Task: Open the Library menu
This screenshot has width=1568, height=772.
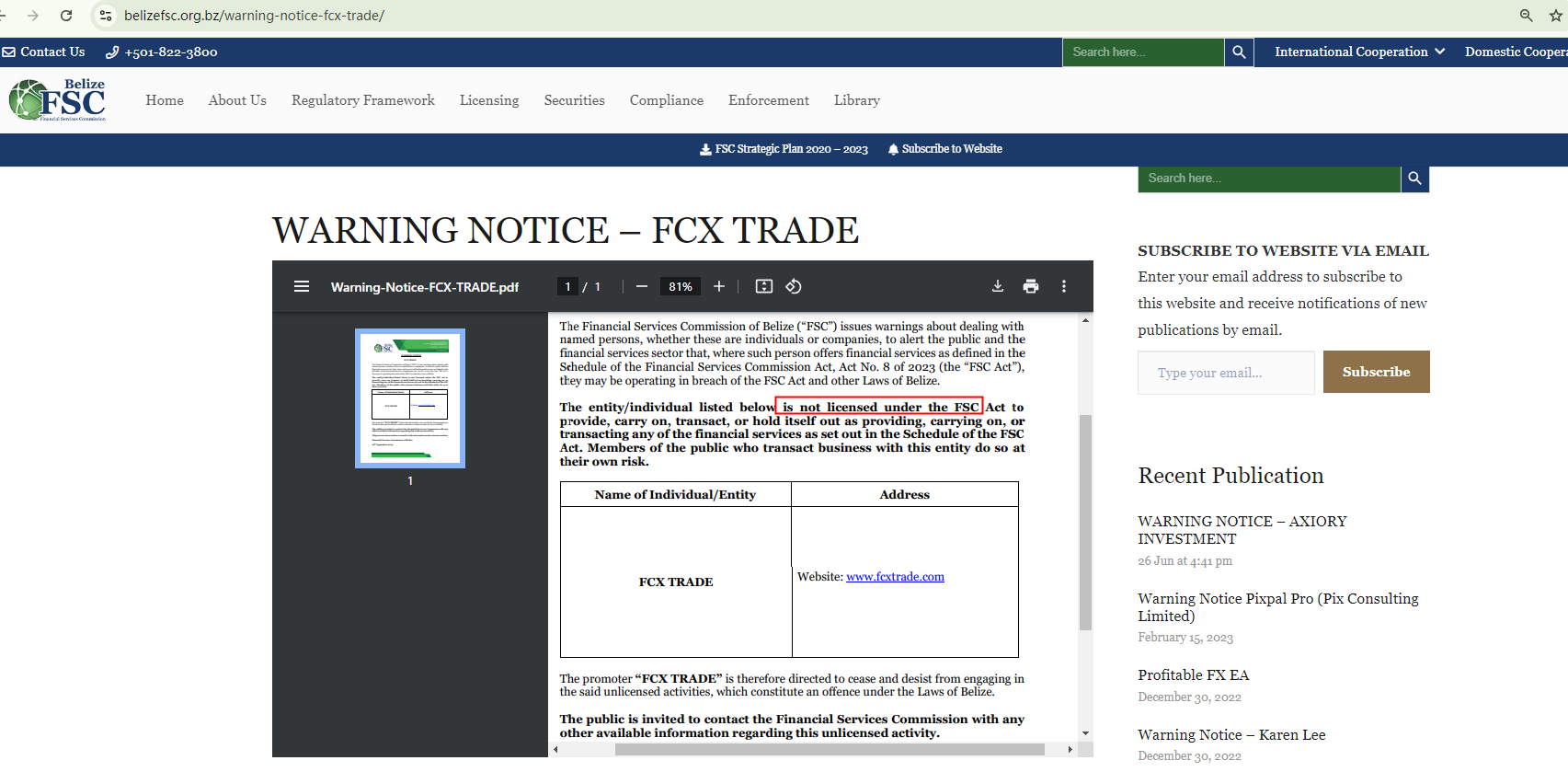Action: [x=857, y=100]
